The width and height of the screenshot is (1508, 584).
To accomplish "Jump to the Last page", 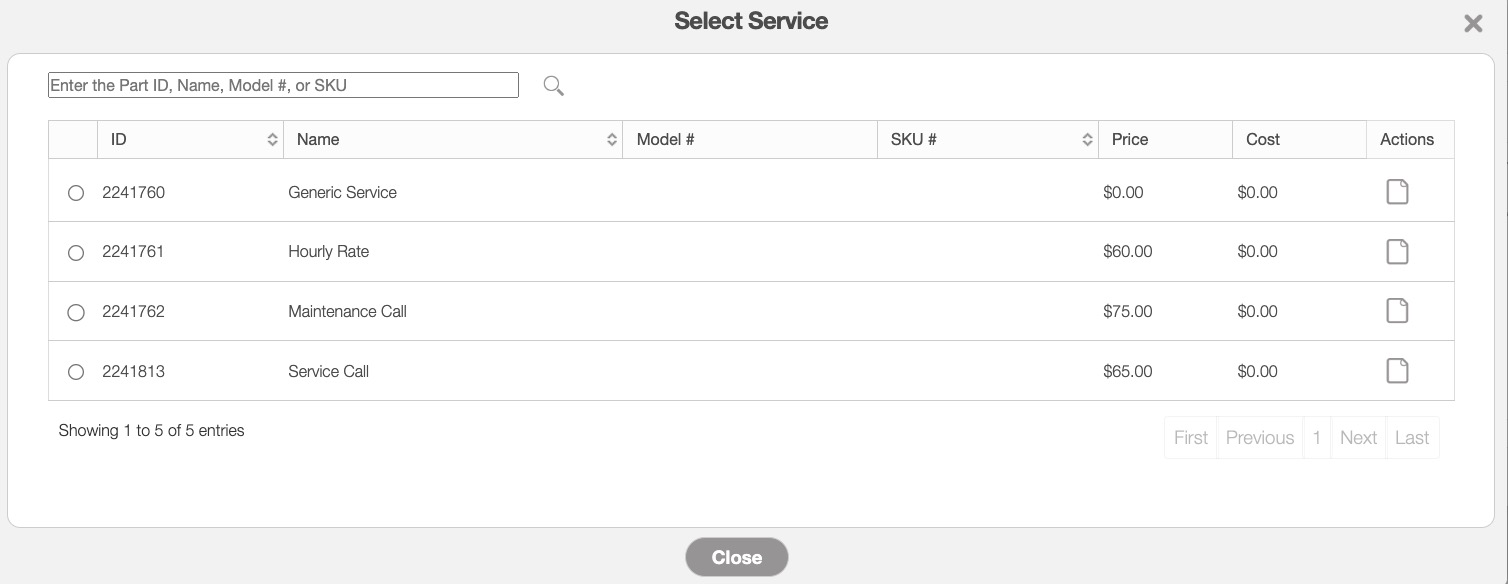I will click(1411, 438).
